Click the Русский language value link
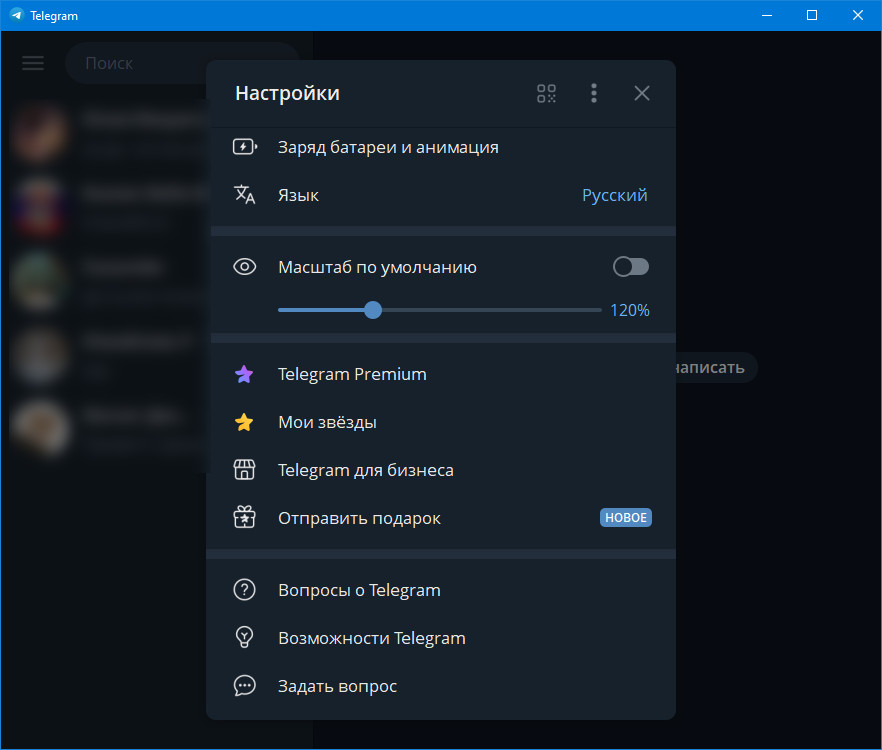This screenshot has height=750, width=882. (x=614, y=195)
